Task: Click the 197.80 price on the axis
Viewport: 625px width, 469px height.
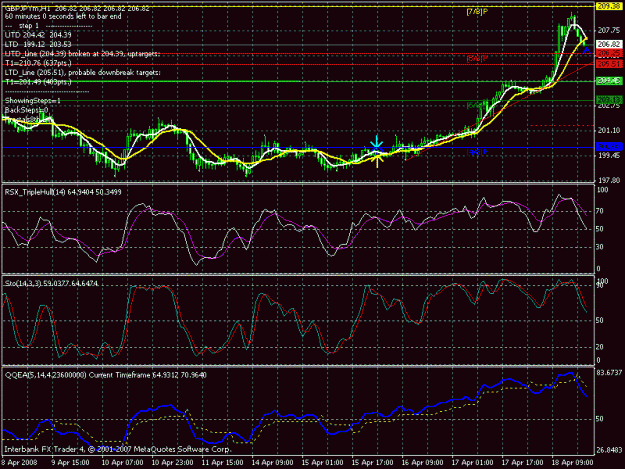Action: tap(609, 180)
